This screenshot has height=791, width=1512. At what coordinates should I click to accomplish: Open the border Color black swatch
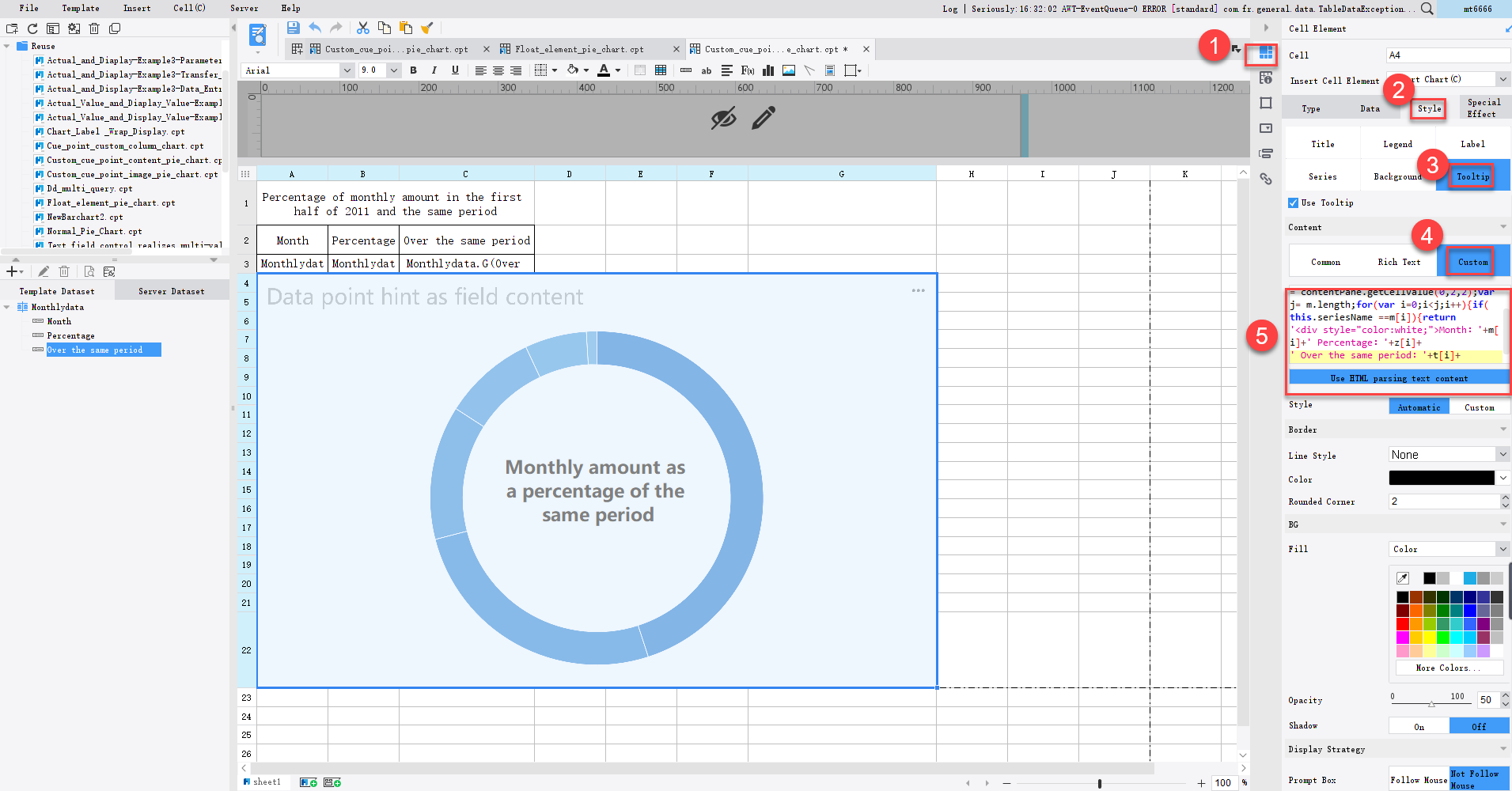tap(1442, 478)
